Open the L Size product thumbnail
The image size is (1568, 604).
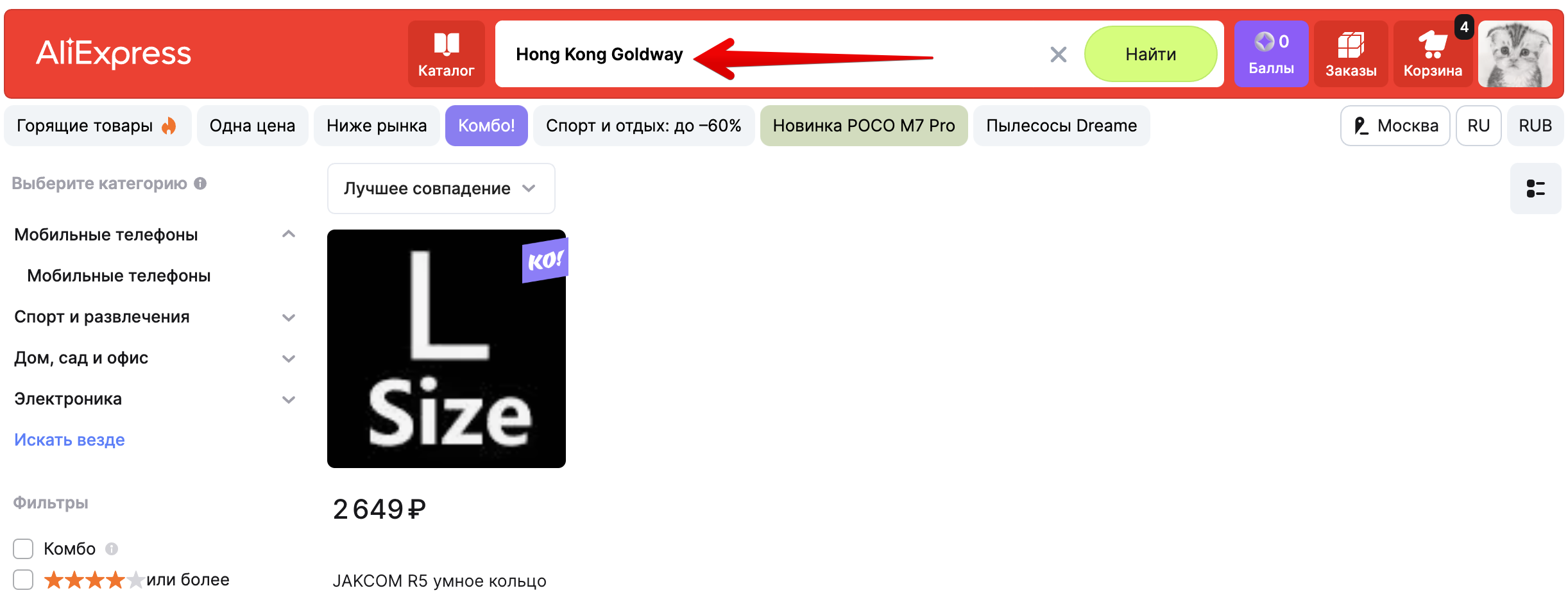point(447,349)
